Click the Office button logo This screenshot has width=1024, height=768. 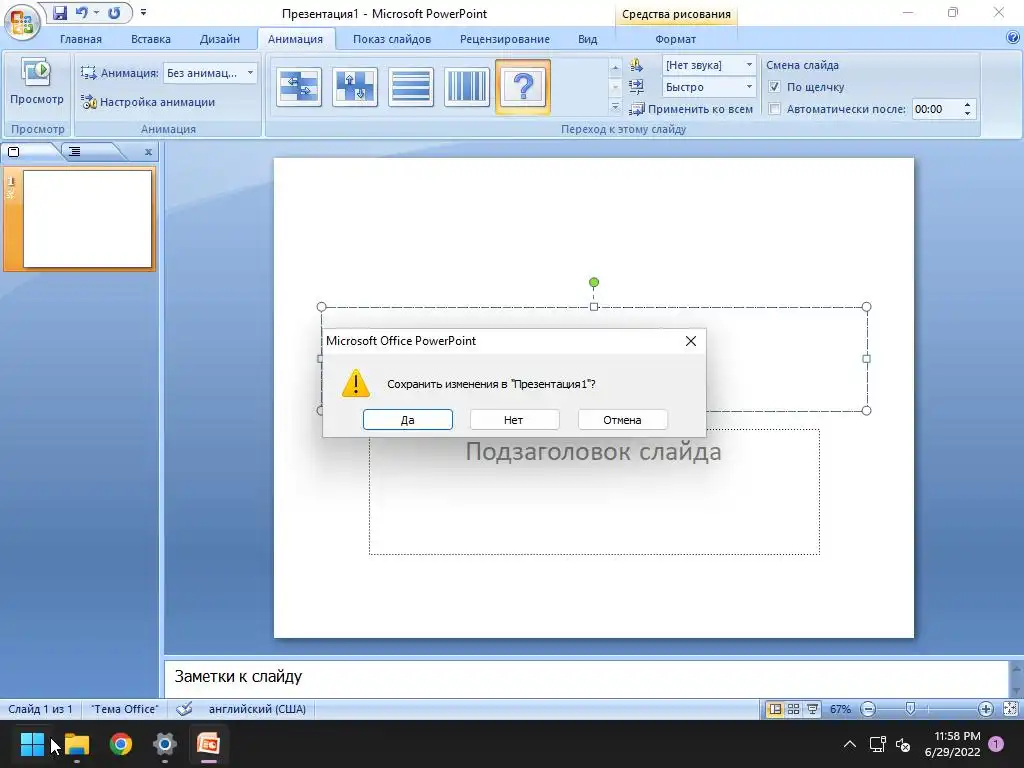pyautogui.click(x=22, y=22)
